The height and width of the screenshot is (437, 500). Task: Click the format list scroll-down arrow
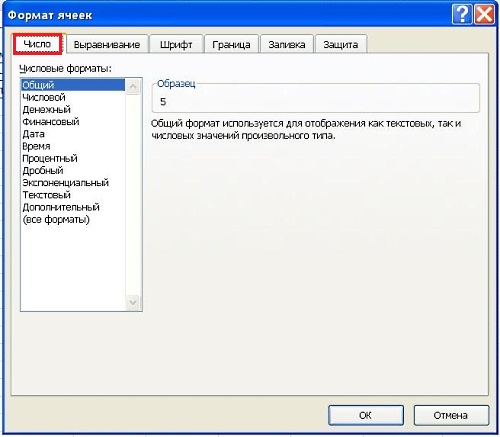tap(133, 302)
